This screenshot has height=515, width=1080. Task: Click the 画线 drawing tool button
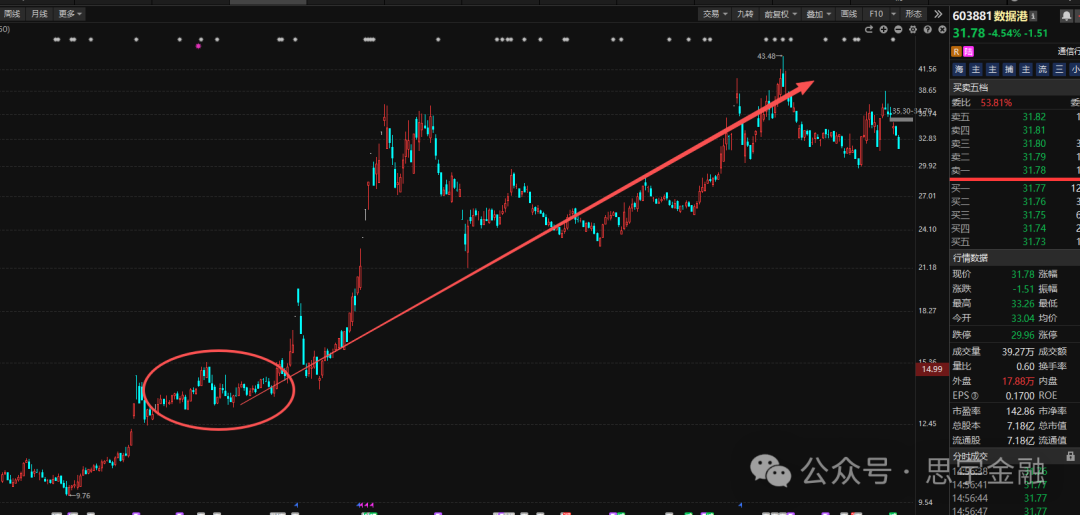(849, 14)
